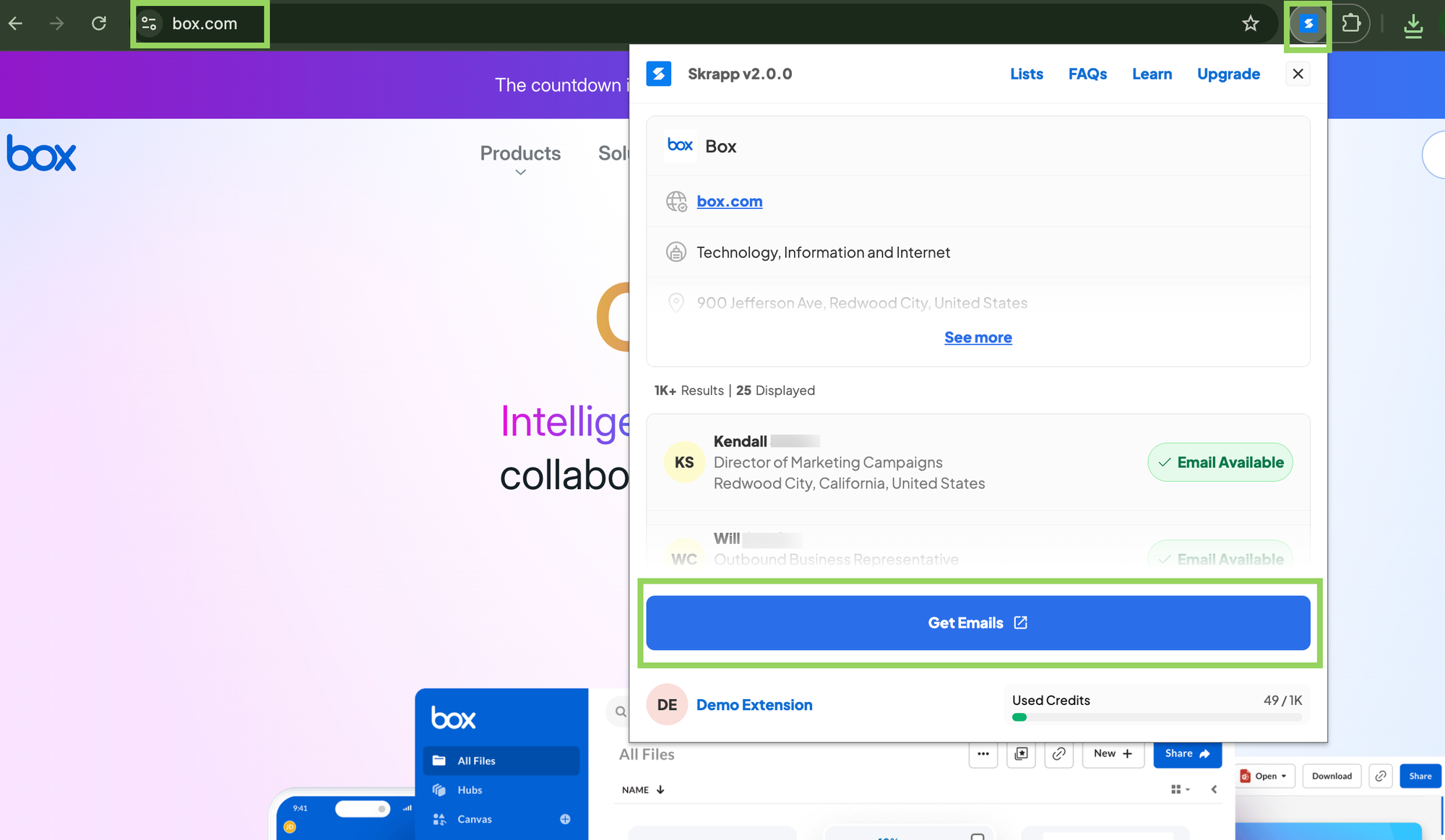Viewport: 1445px width, 840px height.
Task: Expand company details with See more
Action: [x=978, y=337]
